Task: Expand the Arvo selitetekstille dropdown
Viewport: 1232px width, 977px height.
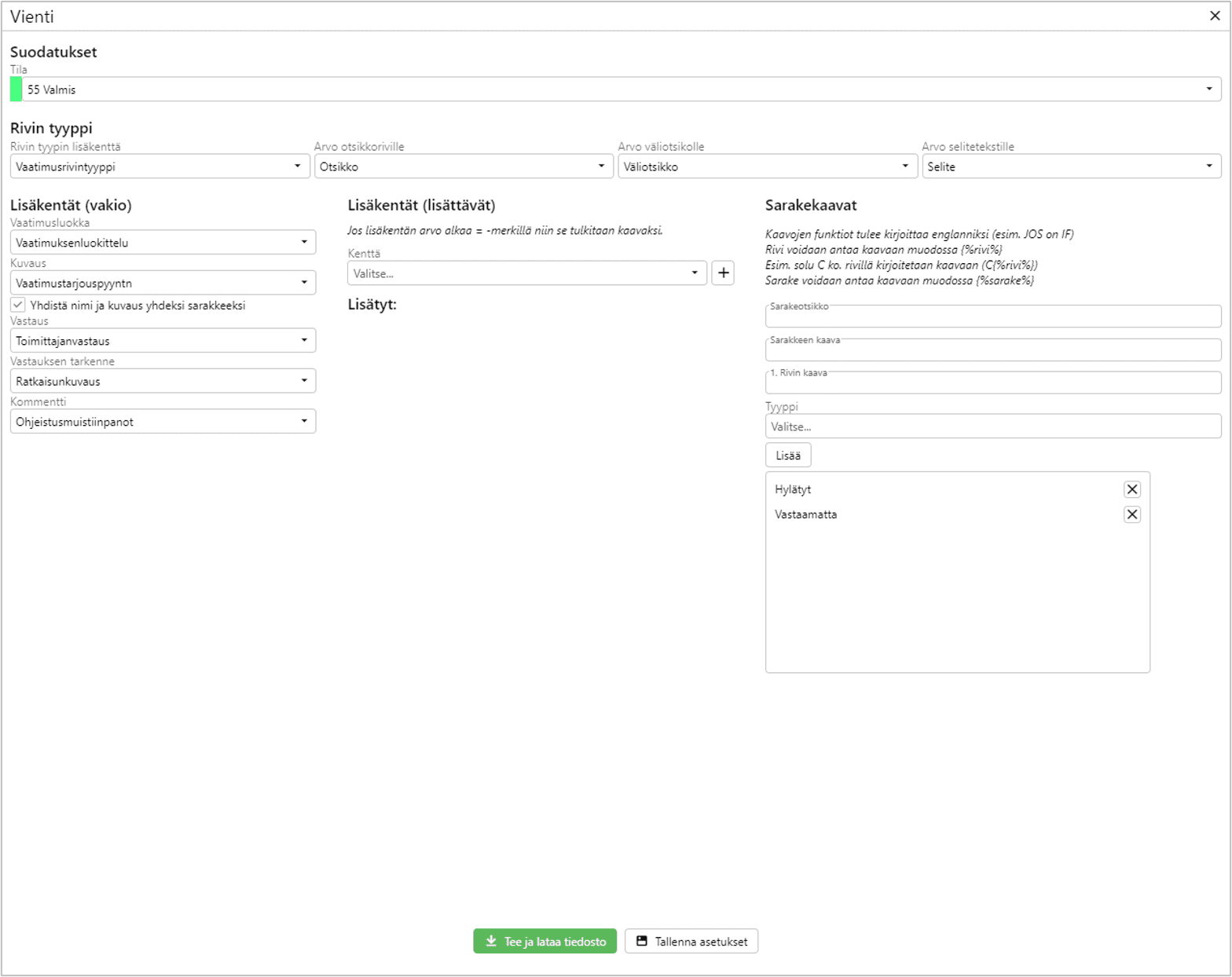Action: point(1071,166)
